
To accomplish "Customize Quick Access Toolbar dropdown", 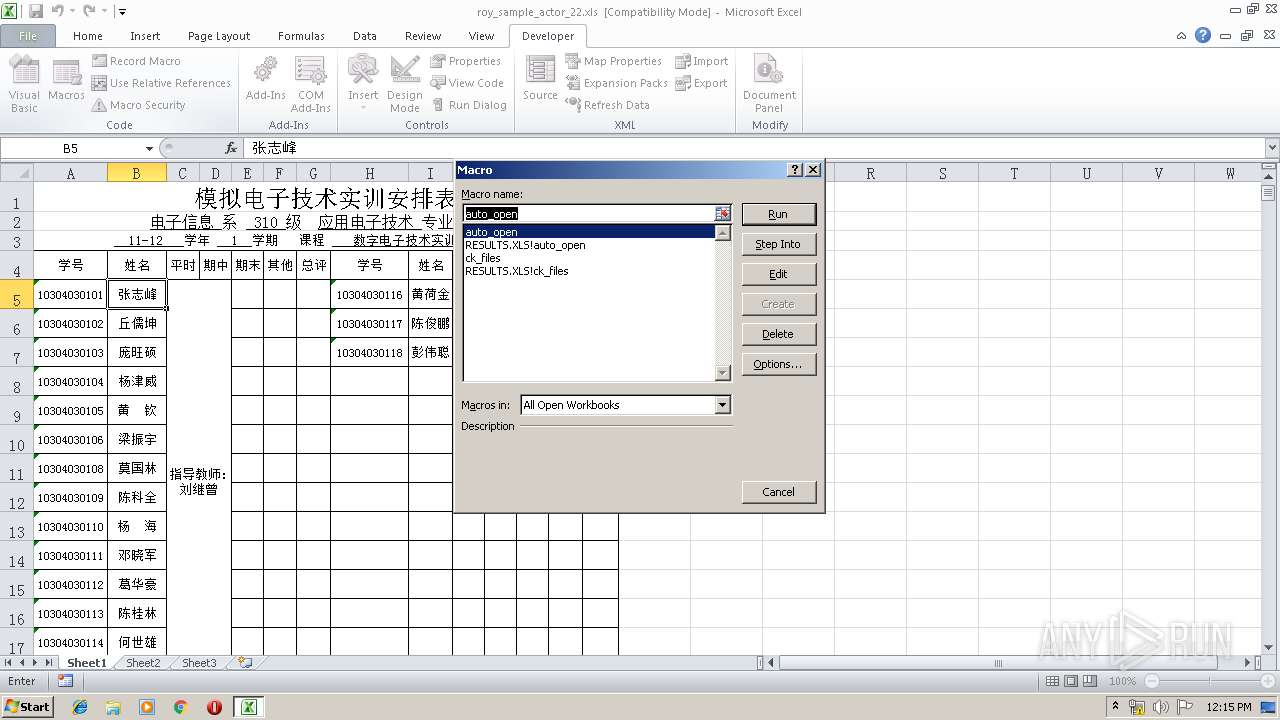I will point(122,11).
